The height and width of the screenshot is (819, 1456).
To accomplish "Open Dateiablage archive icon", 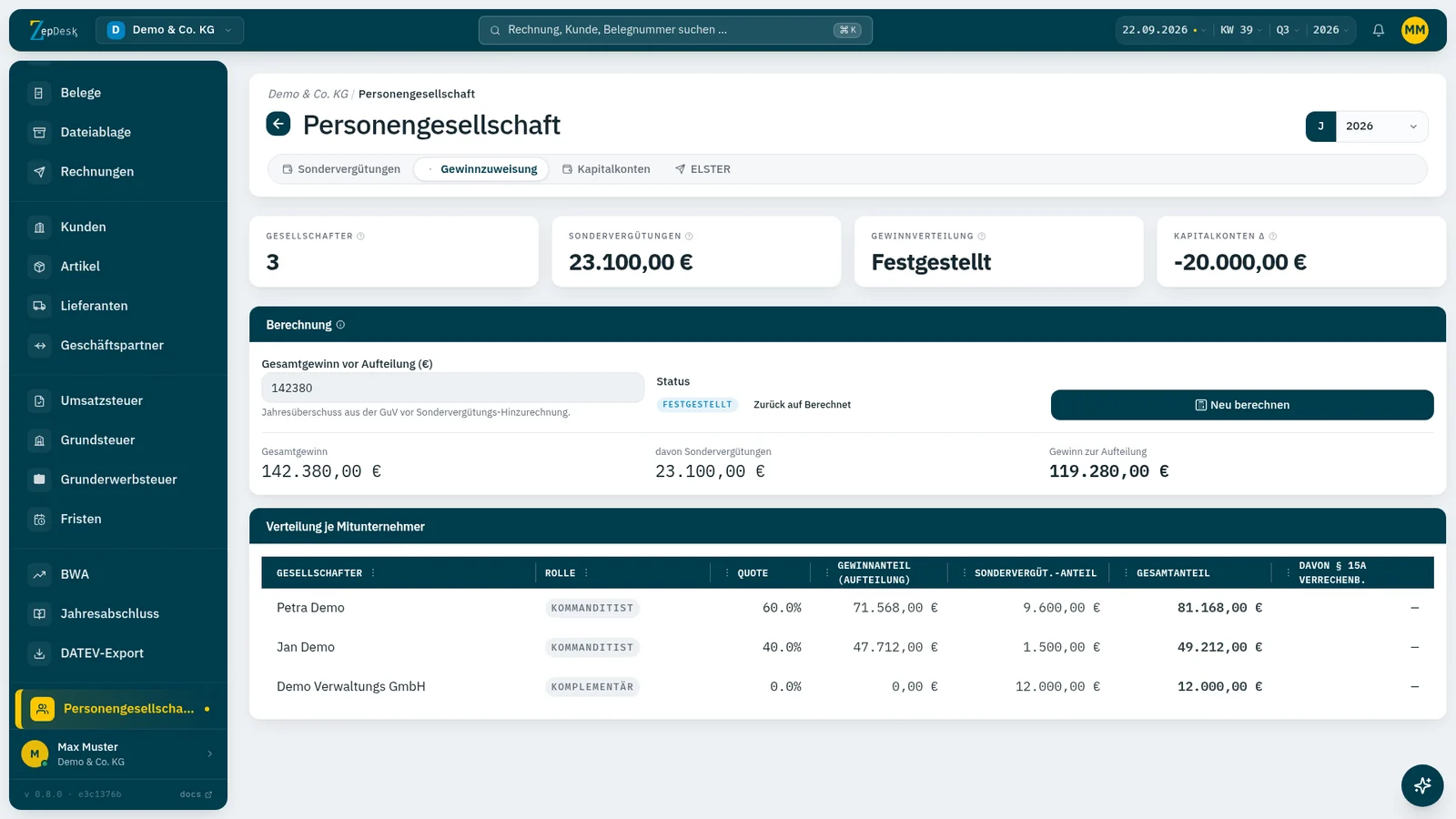I will [x=39, y=132].
